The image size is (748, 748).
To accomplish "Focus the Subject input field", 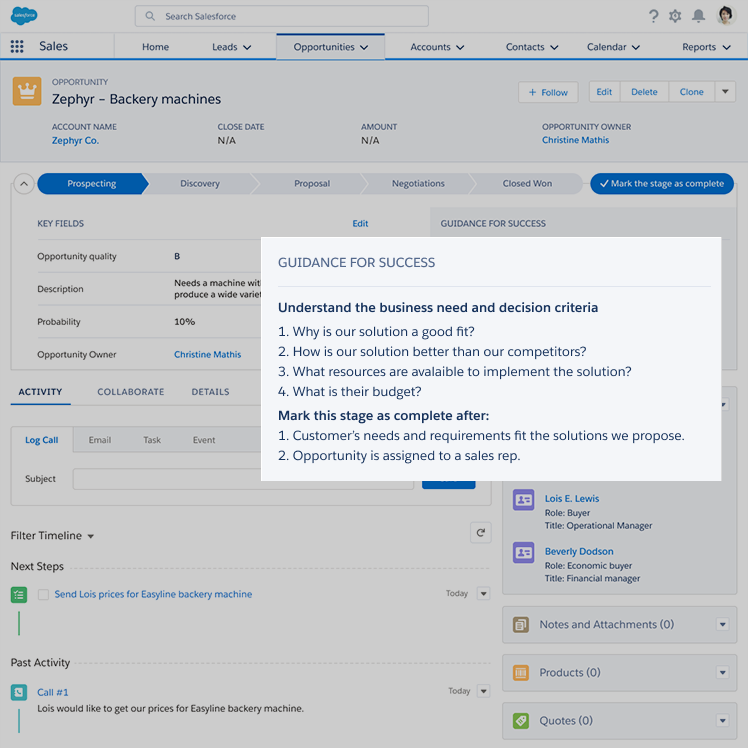I will coord(243,479).
